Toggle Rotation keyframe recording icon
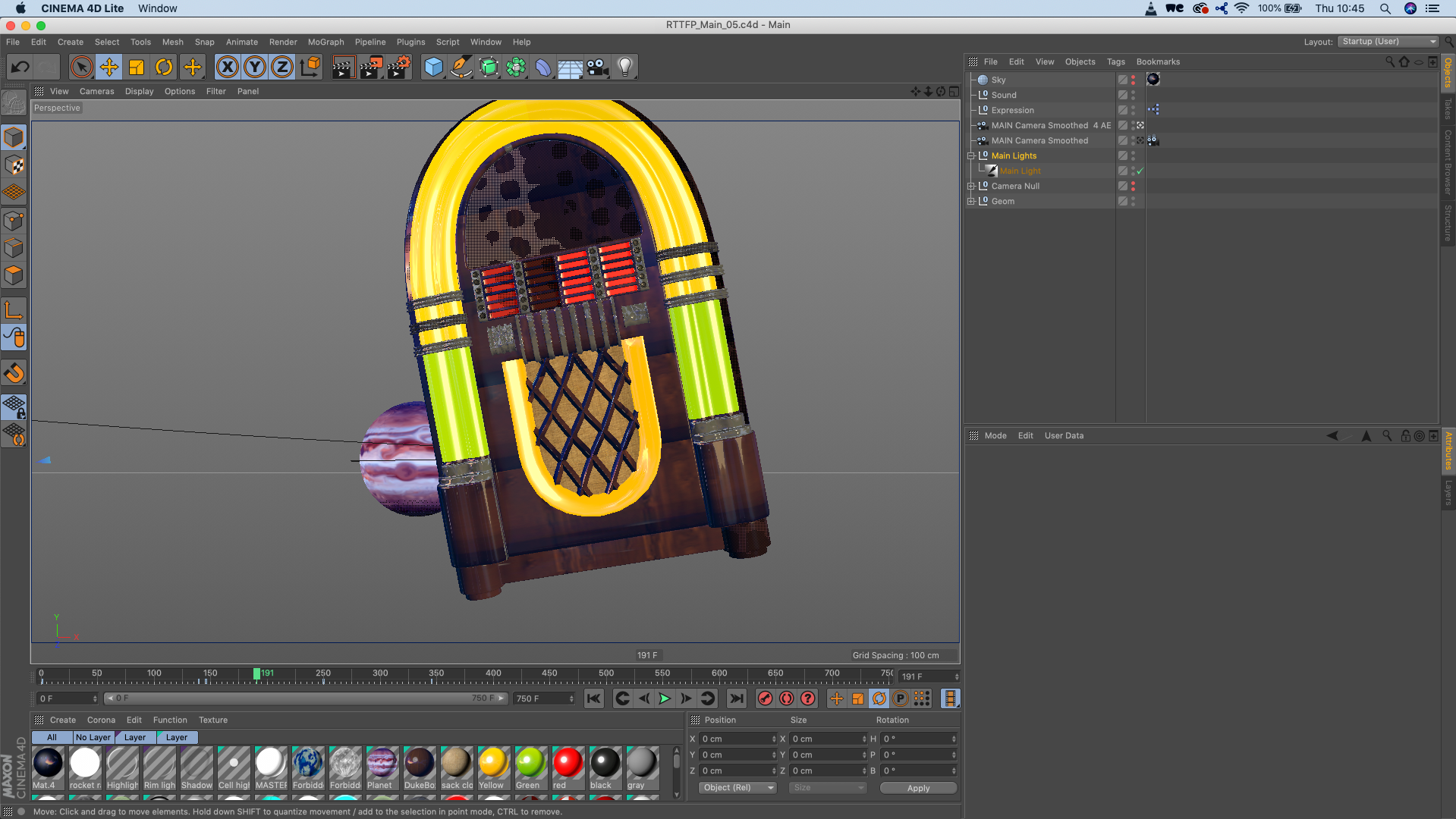The width and height of the screenshot is (1456, 819). (879, 698)
